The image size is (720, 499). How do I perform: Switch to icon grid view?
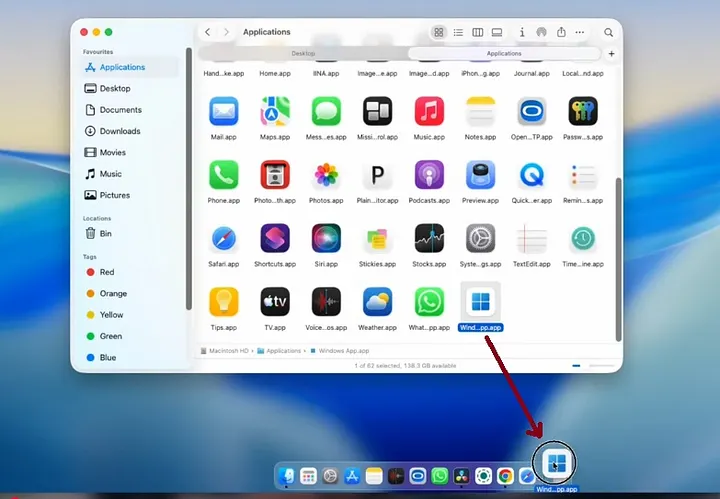pos(439,32)
